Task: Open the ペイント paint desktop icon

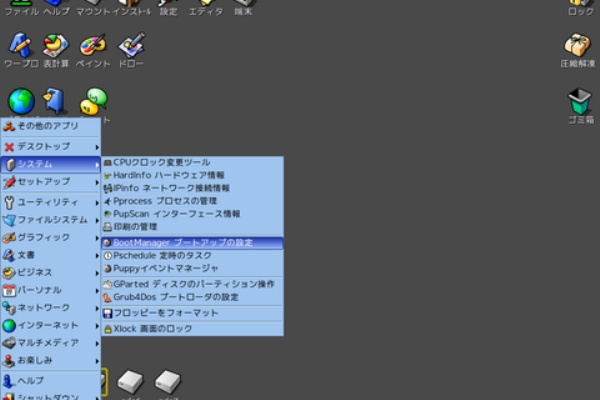Action: coord(93,48)
